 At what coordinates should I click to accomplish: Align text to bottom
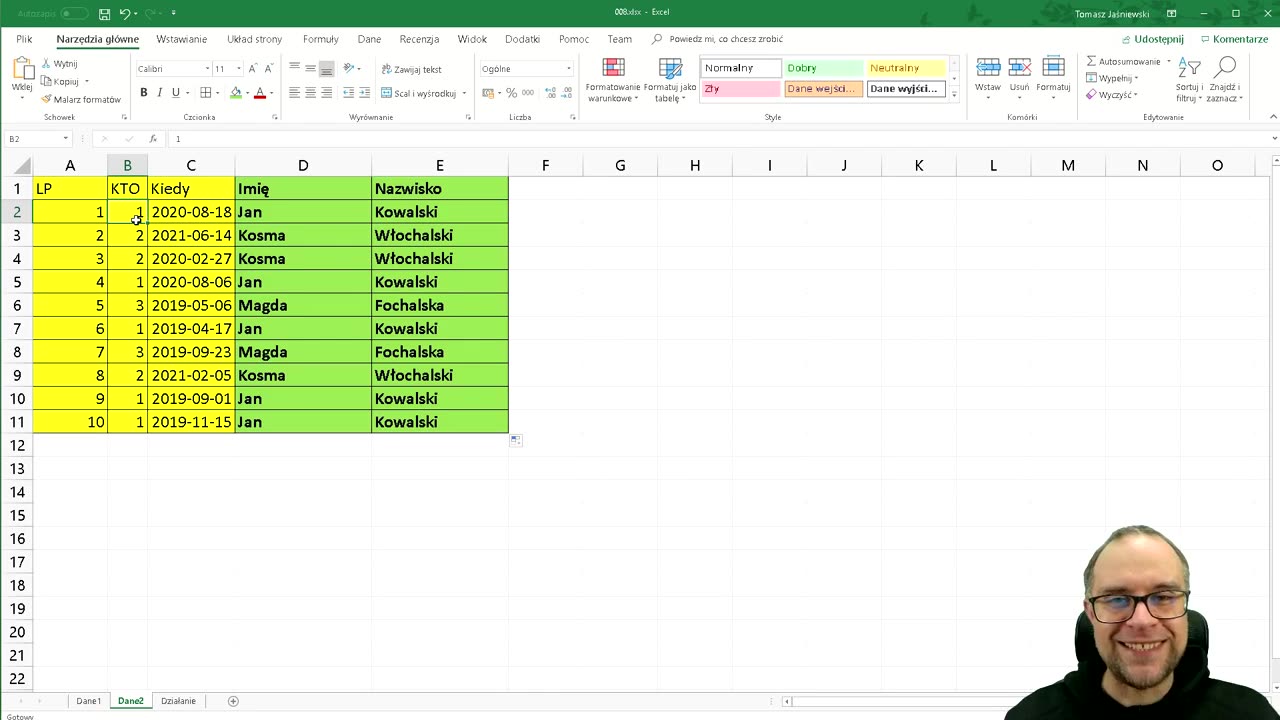326,68
